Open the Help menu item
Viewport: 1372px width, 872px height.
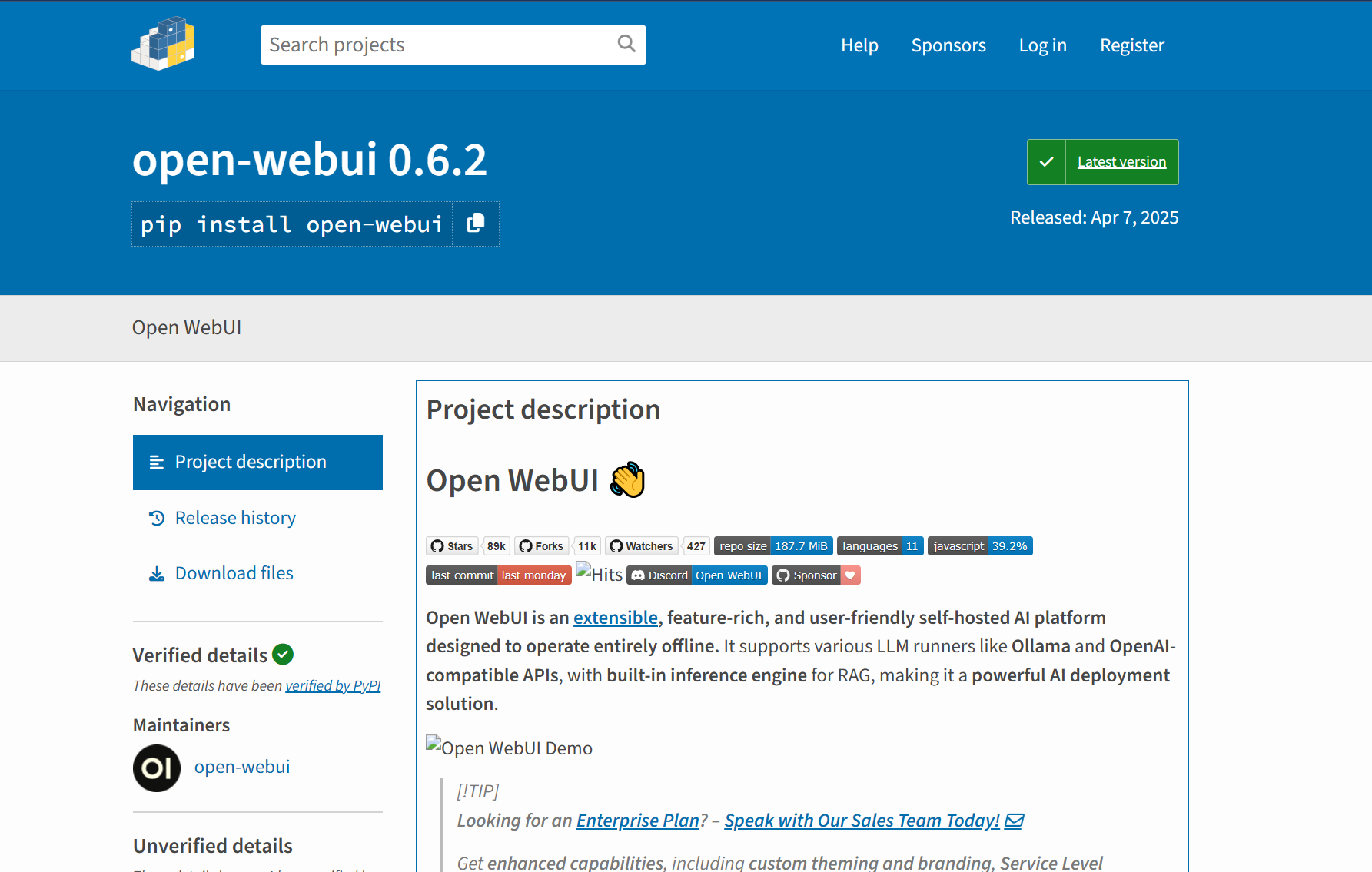[x=859, y=45]
